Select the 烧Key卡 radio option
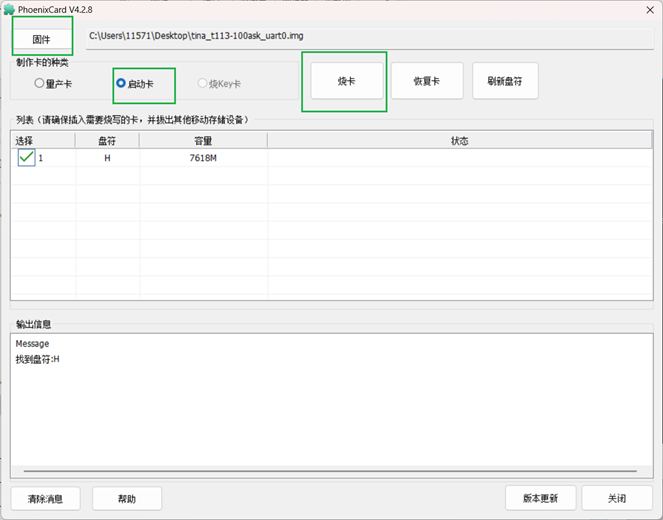 point(219,84)
